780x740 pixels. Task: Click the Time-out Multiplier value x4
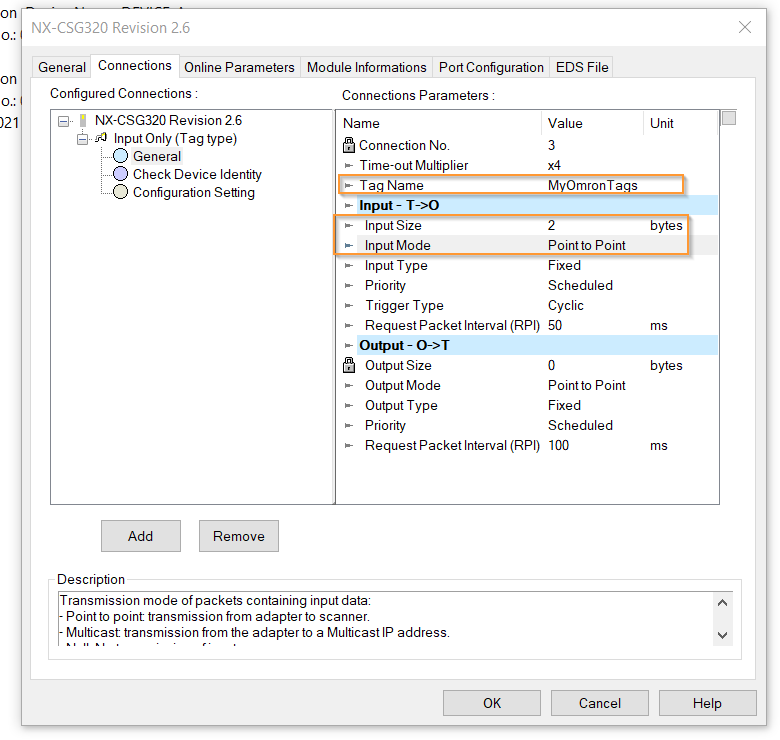tap(554, 166)
